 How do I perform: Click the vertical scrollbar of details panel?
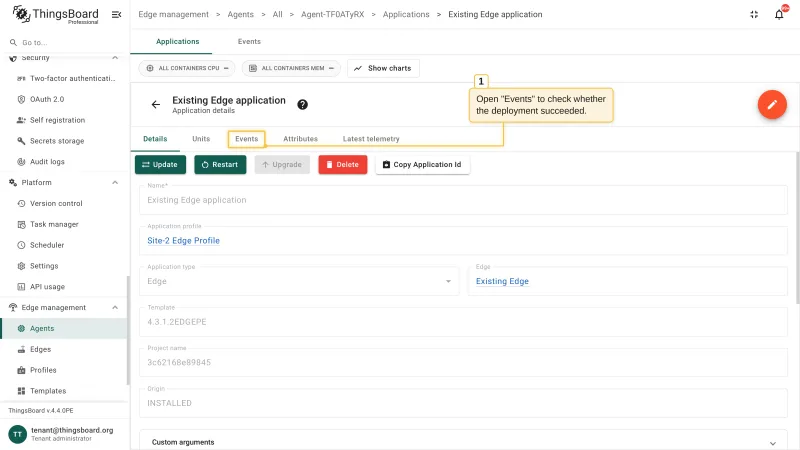[x=797, y=227]
